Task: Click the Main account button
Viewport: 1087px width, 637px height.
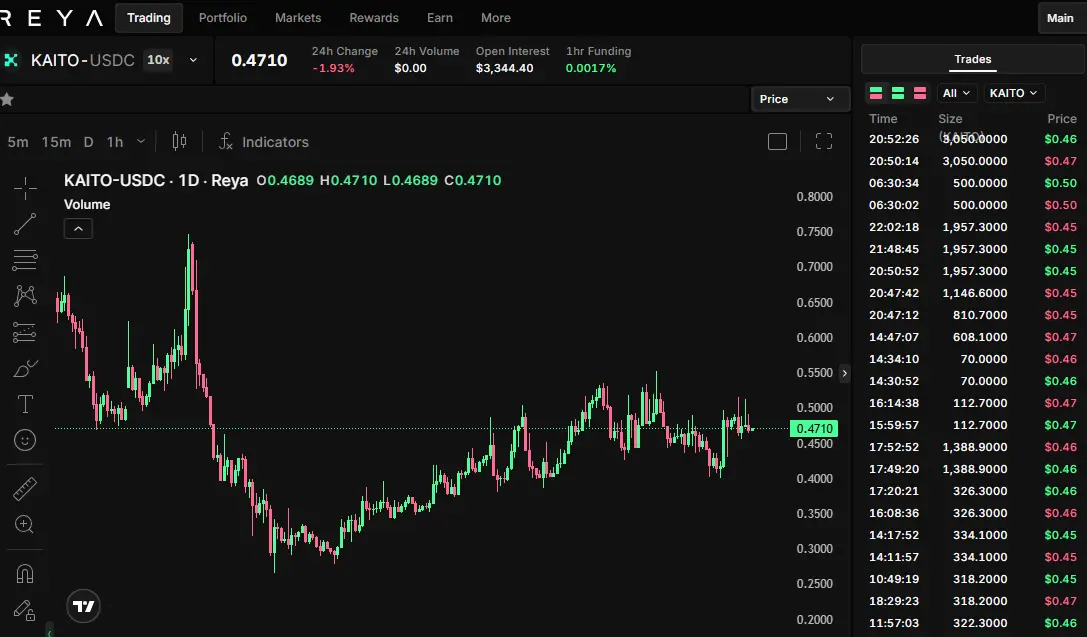Action: pyautogui.click(x=1061, y=18)
